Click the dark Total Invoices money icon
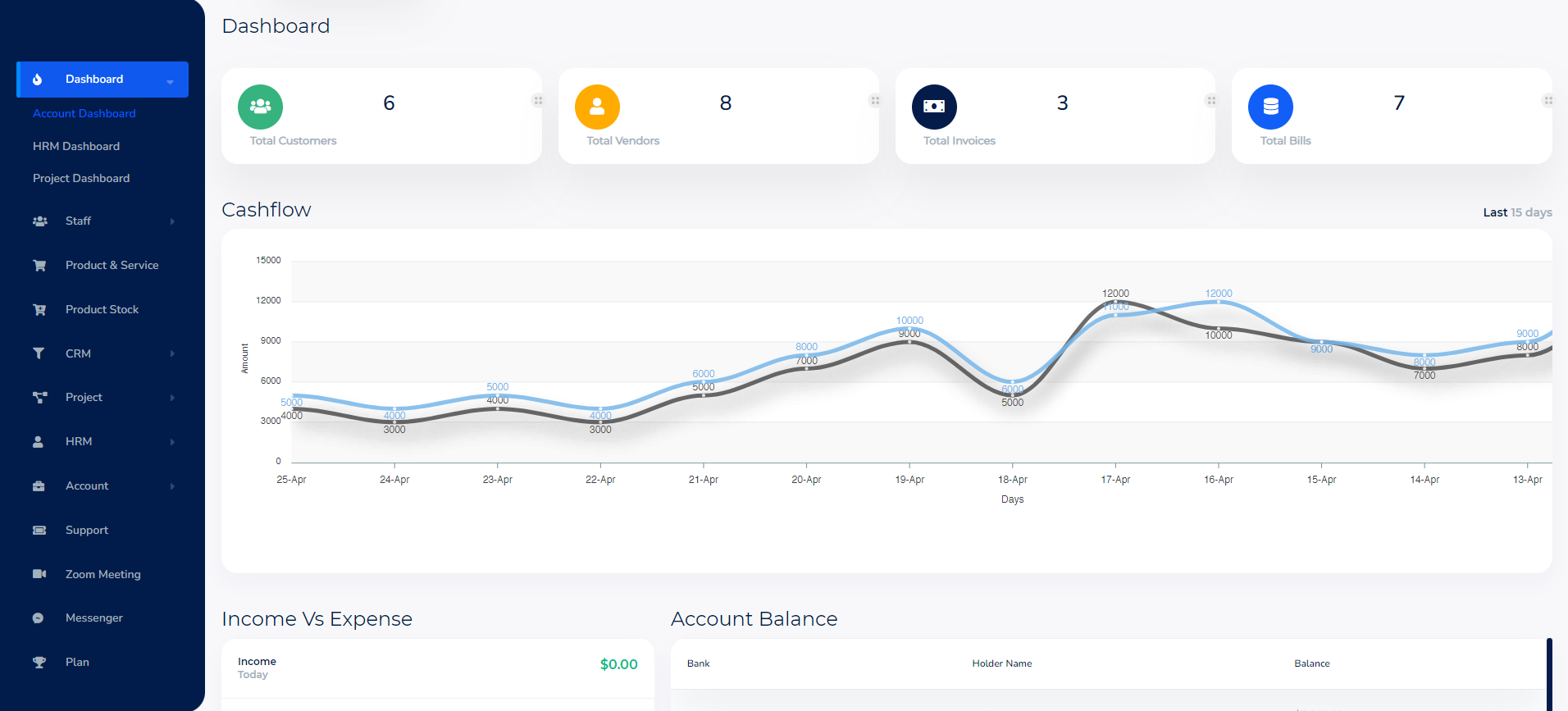The image size is (1568, 711). pyautogui.click(x=934, y=107)
